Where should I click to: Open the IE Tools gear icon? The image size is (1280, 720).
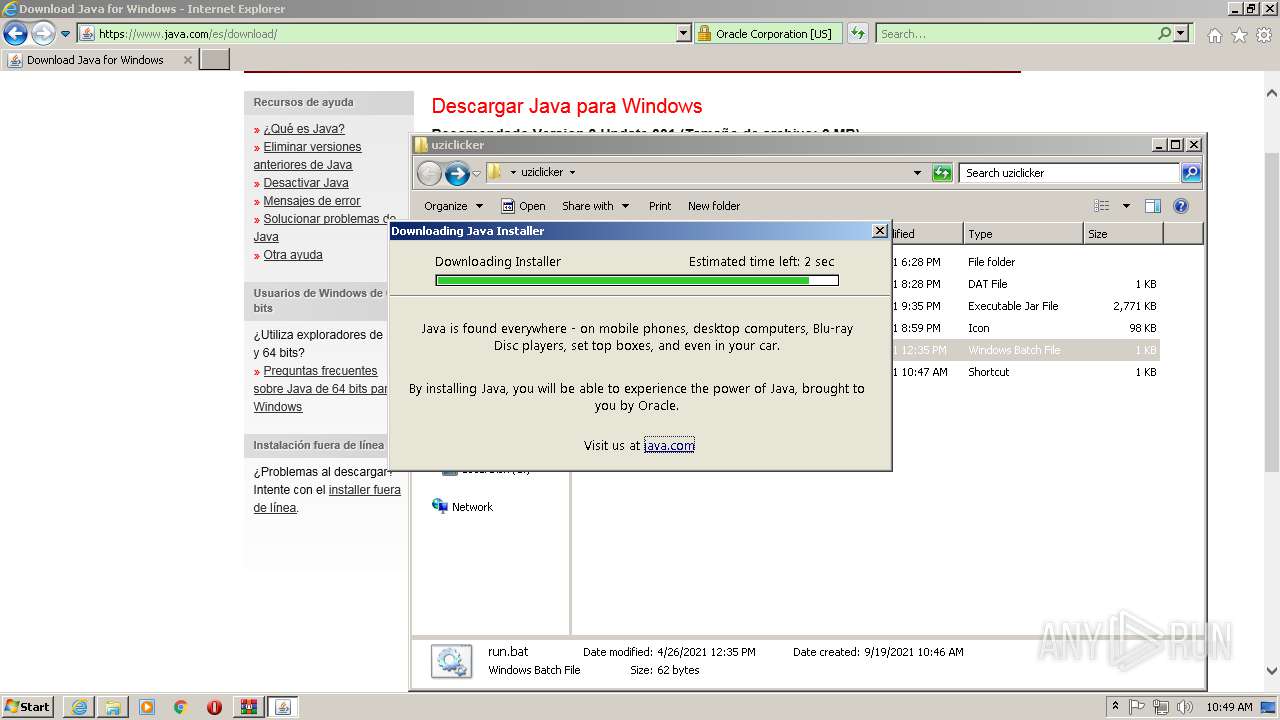(1264, 35)
